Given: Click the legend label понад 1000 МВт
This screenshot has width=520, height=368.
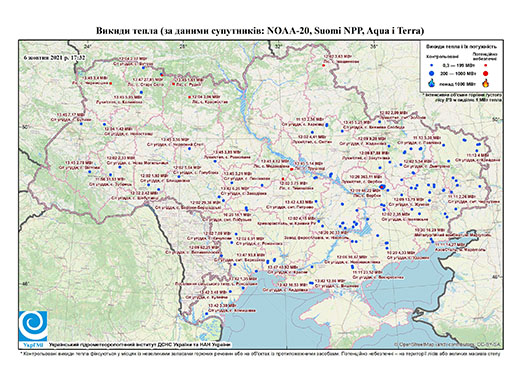Looking at the screenshot, I should (x=458, y=83).
